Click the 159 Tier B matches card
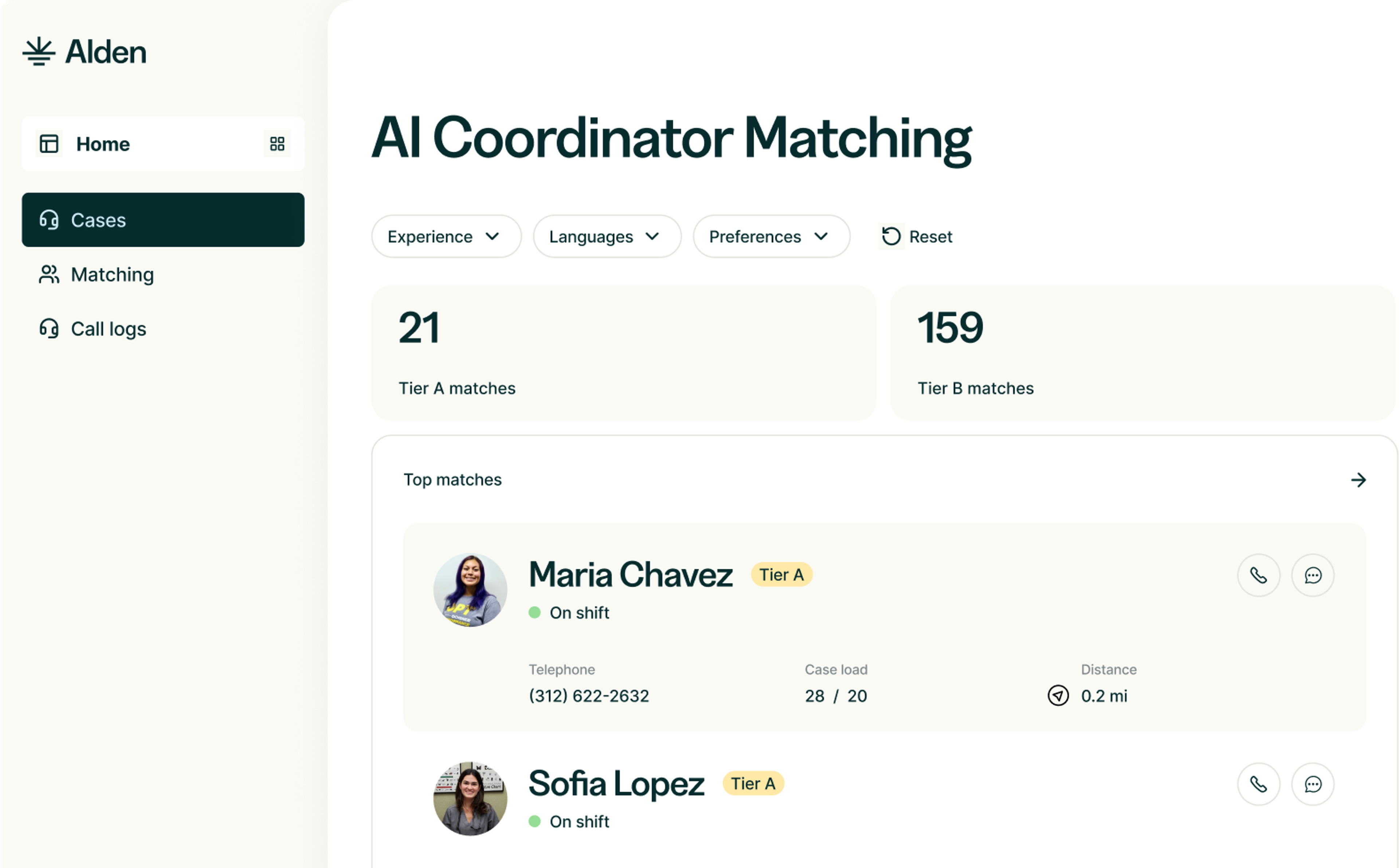 click(1143, 353)
